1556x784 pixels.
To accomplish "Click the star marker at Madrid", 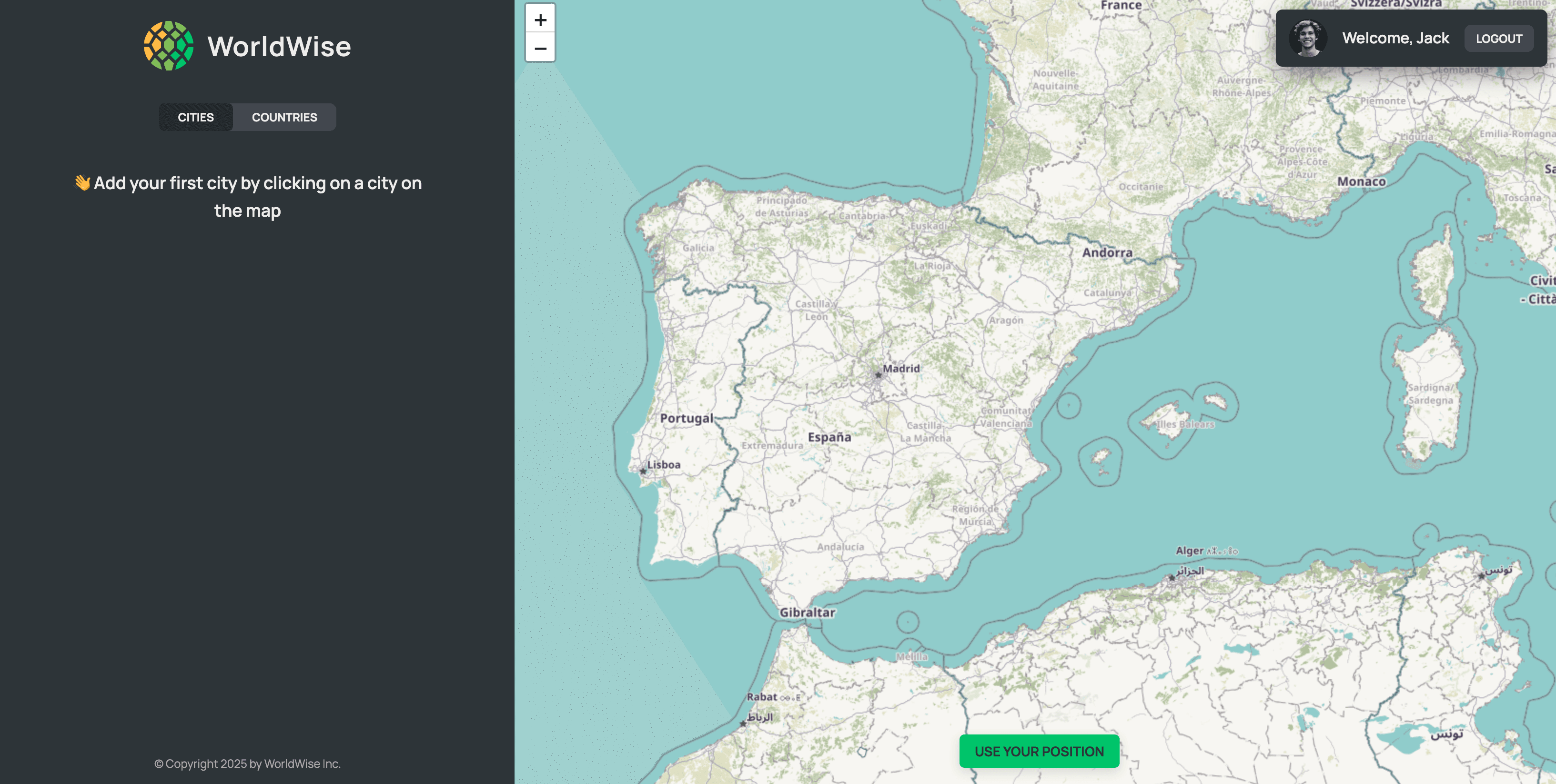I will click(878, 375).
